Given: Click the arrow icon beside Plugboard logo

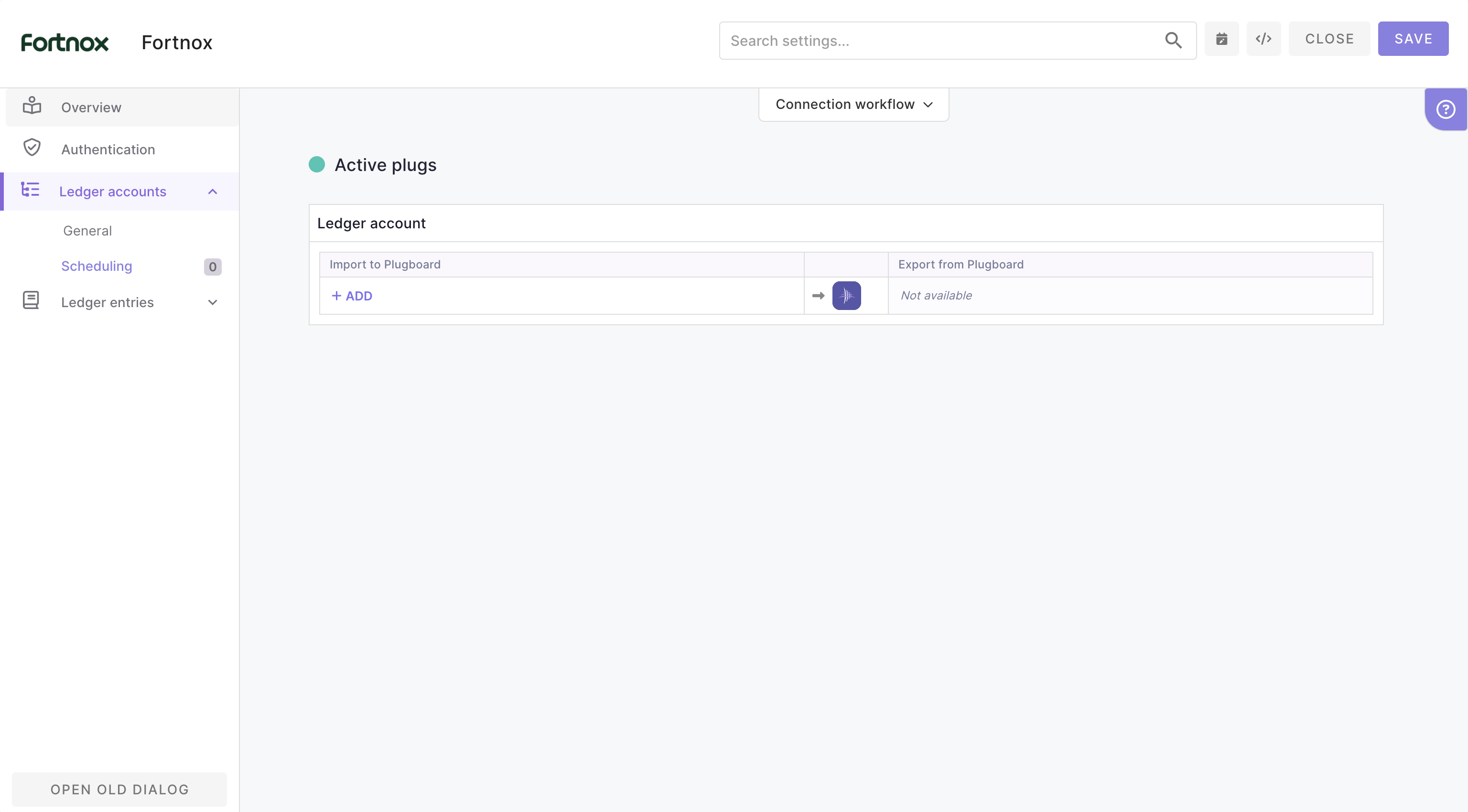Looking at the screenshot, I should pyautogui.click(x=818, y=296).
